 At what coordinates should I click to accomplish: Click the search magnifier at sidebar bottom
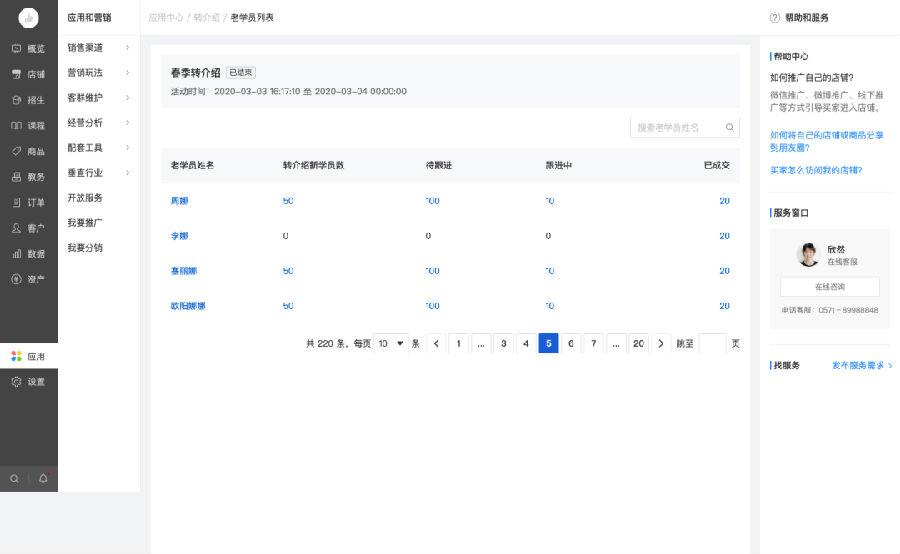pos(14,479)
